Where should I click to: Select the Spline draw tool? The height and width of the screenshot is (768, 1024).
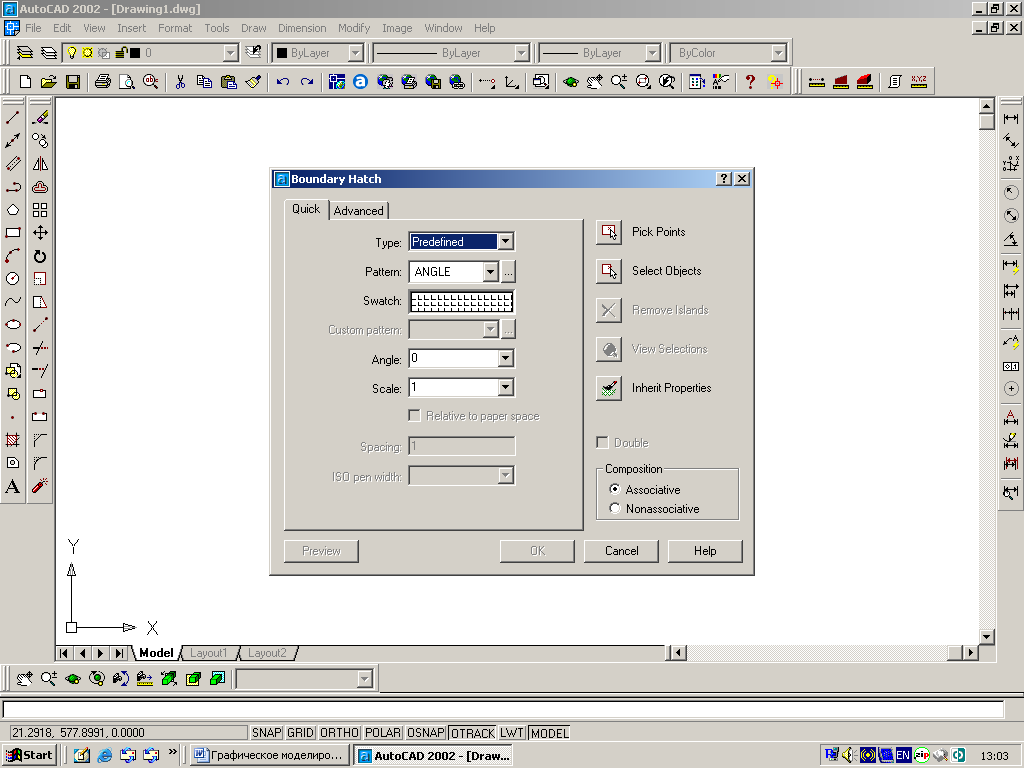(x=12, y=301)
